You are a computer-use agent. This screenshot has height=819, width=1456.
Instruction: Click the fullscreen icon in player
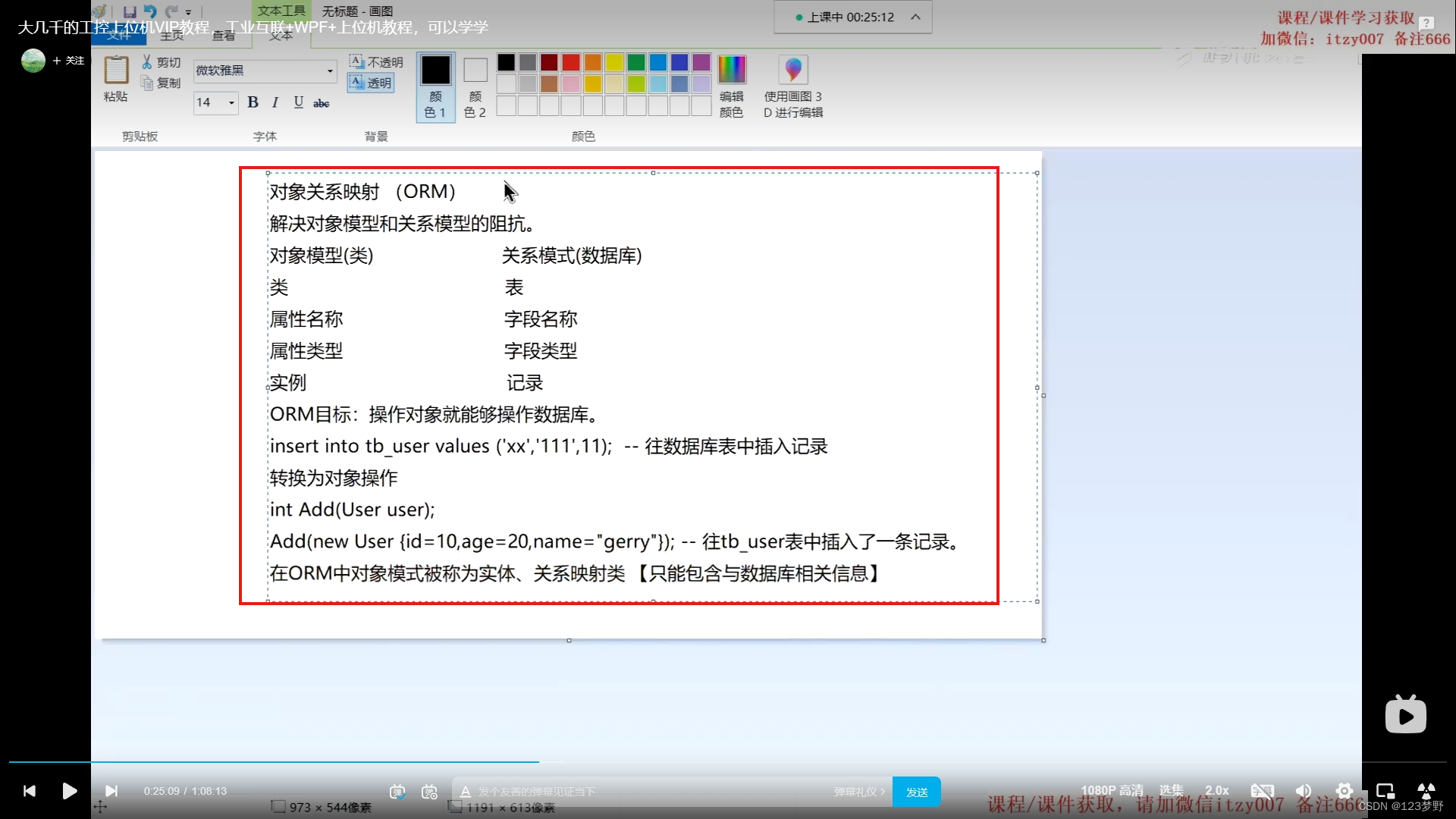point(1426,791)
